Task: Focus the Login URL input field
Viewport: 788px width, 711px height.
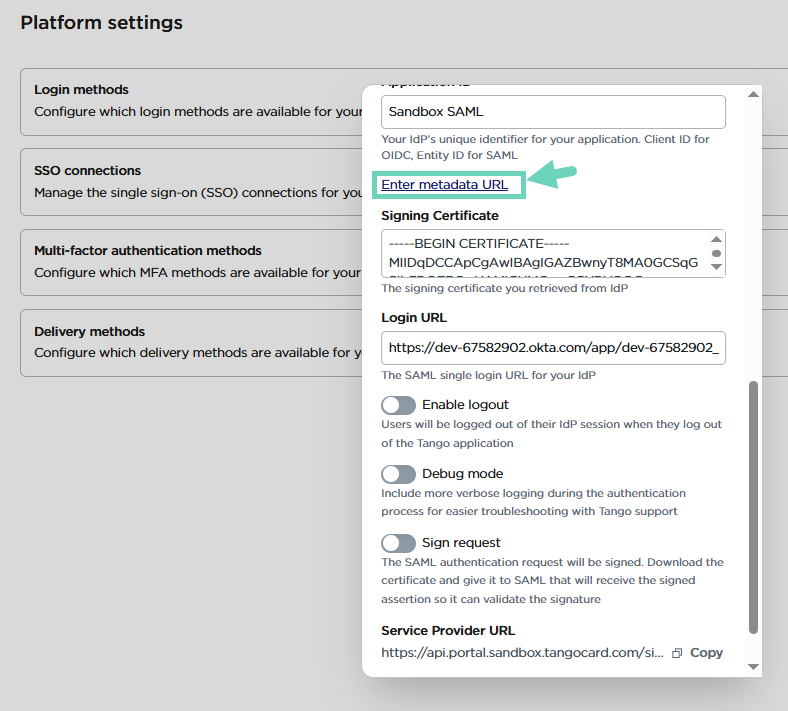Action: (553, 348)
